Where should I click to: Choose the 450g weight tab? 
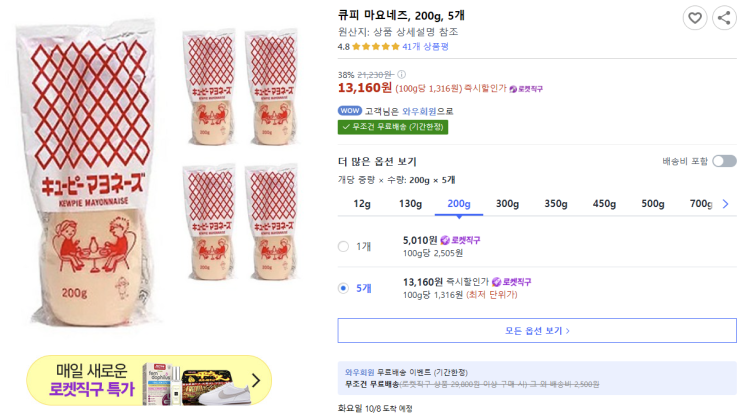tap(605, 204)
